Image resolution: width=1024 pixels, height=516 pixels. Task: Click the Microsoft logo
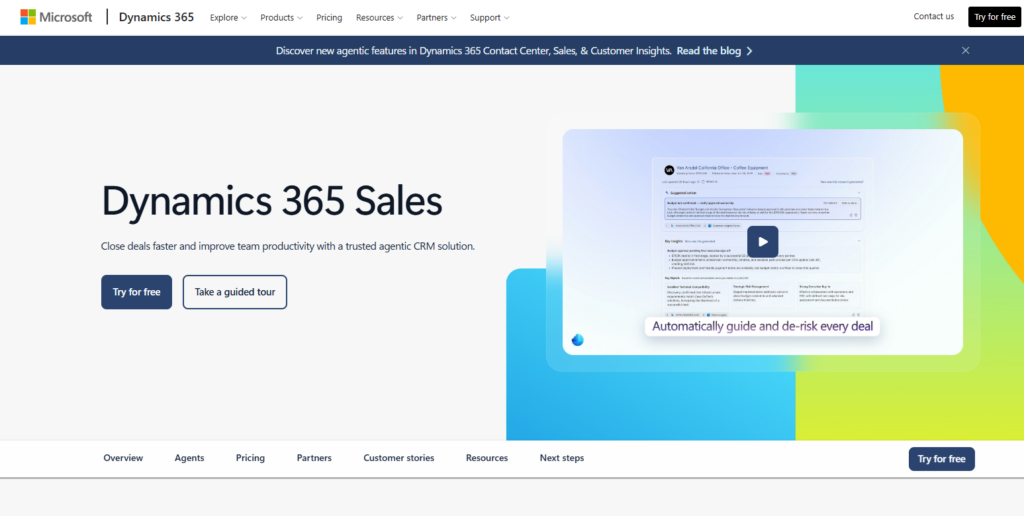(x=56, y=17)
